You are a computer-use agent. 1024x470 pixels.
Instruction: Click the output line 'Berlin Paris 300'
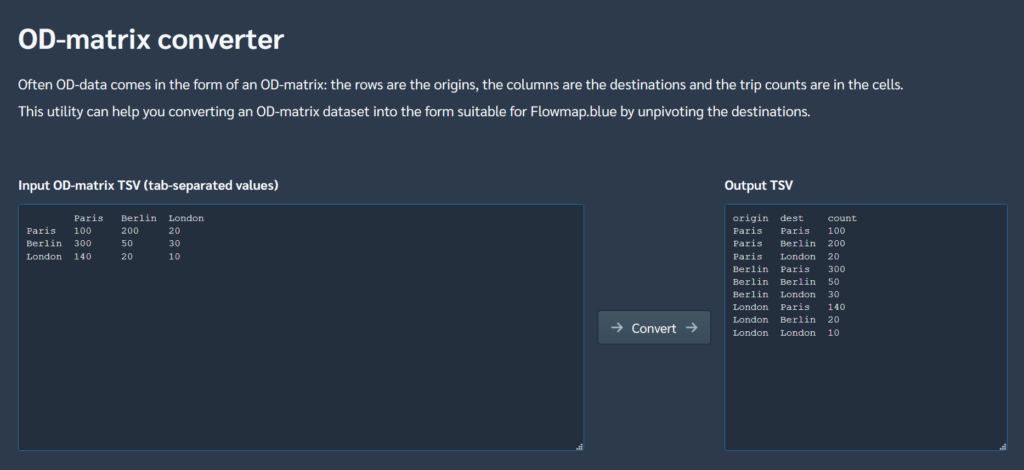788,269
